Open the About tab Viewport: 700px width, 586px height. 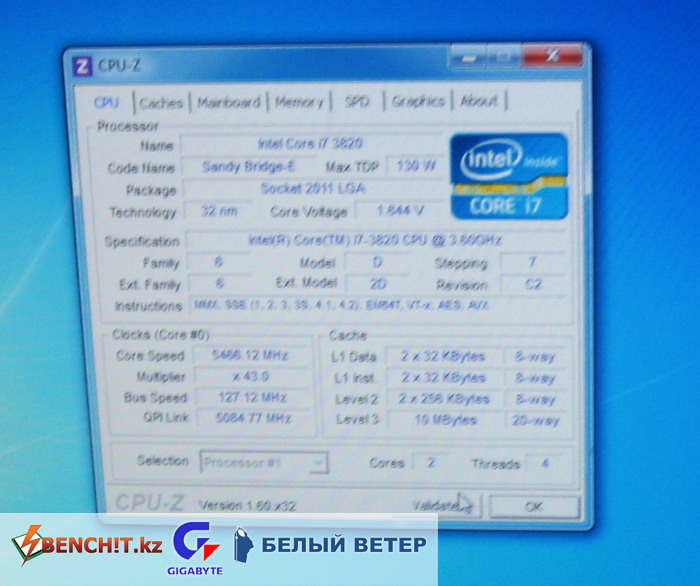(x=479, y=101)
